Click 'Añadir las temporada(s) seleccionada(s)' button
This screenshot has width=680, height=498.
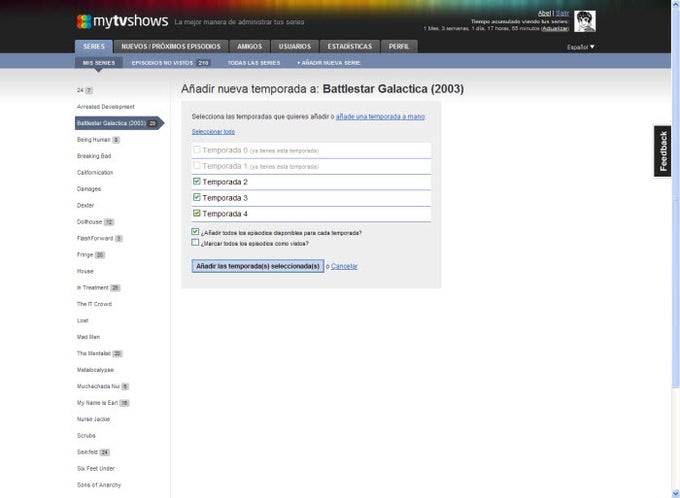(x=258, y=266)
